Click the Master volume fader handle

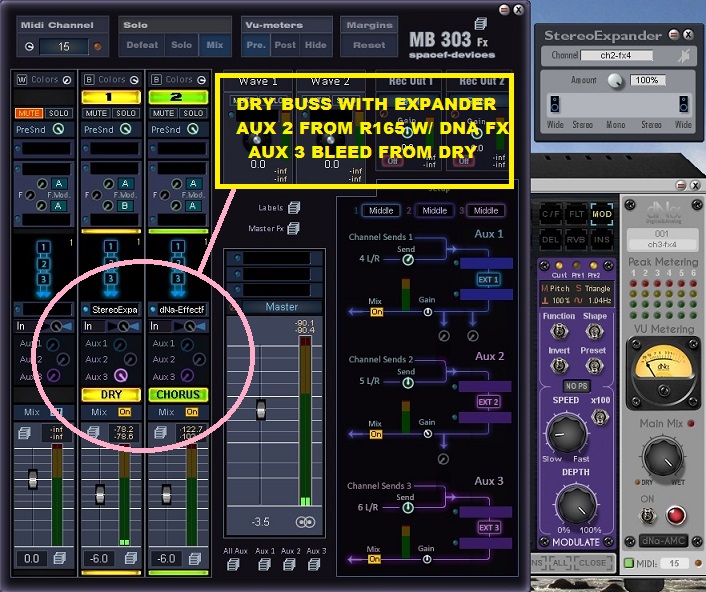click(261, 409)
